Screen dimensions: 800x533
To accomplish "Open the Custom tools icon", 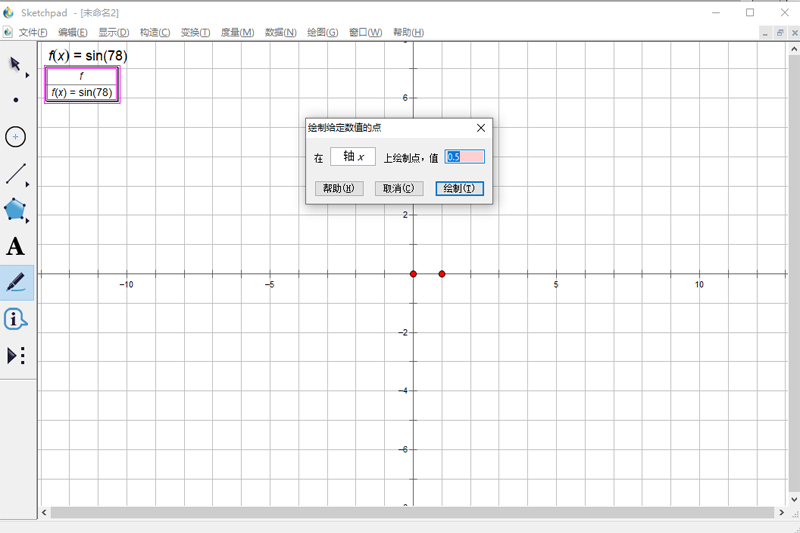I will pos(16,355).
